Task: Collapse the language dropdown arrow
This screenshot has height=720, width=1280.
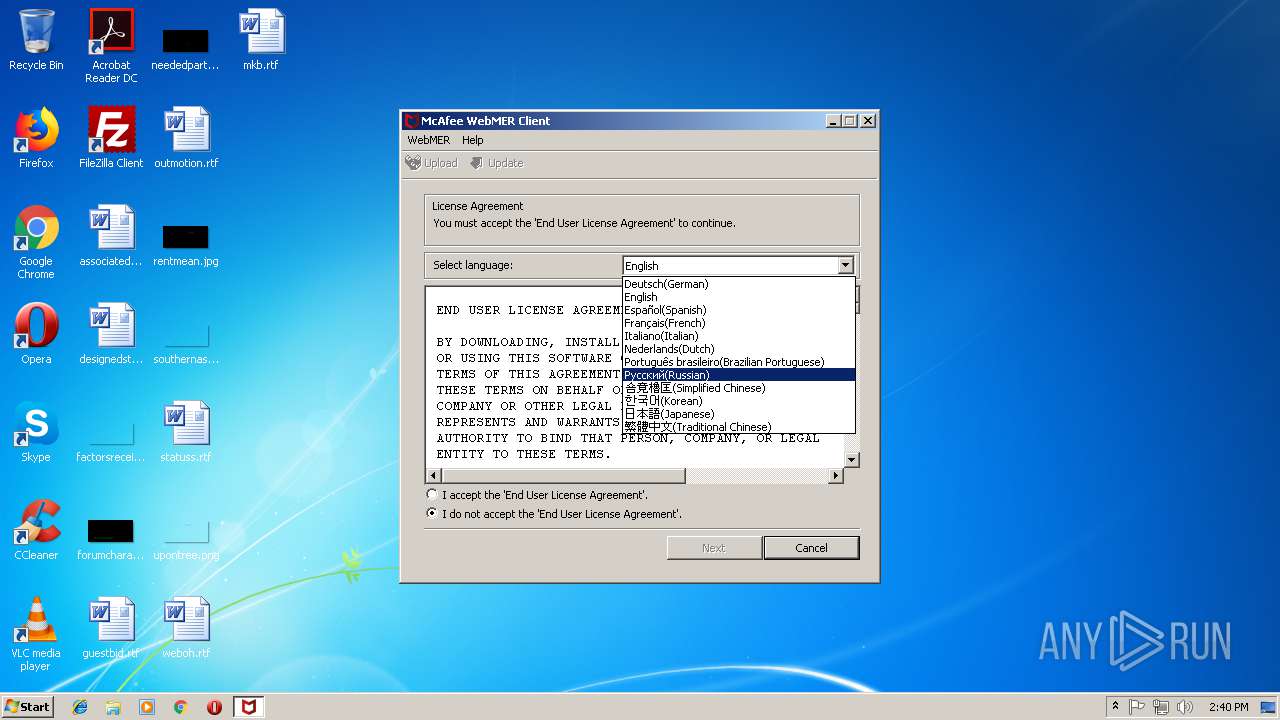Action: 845,265
